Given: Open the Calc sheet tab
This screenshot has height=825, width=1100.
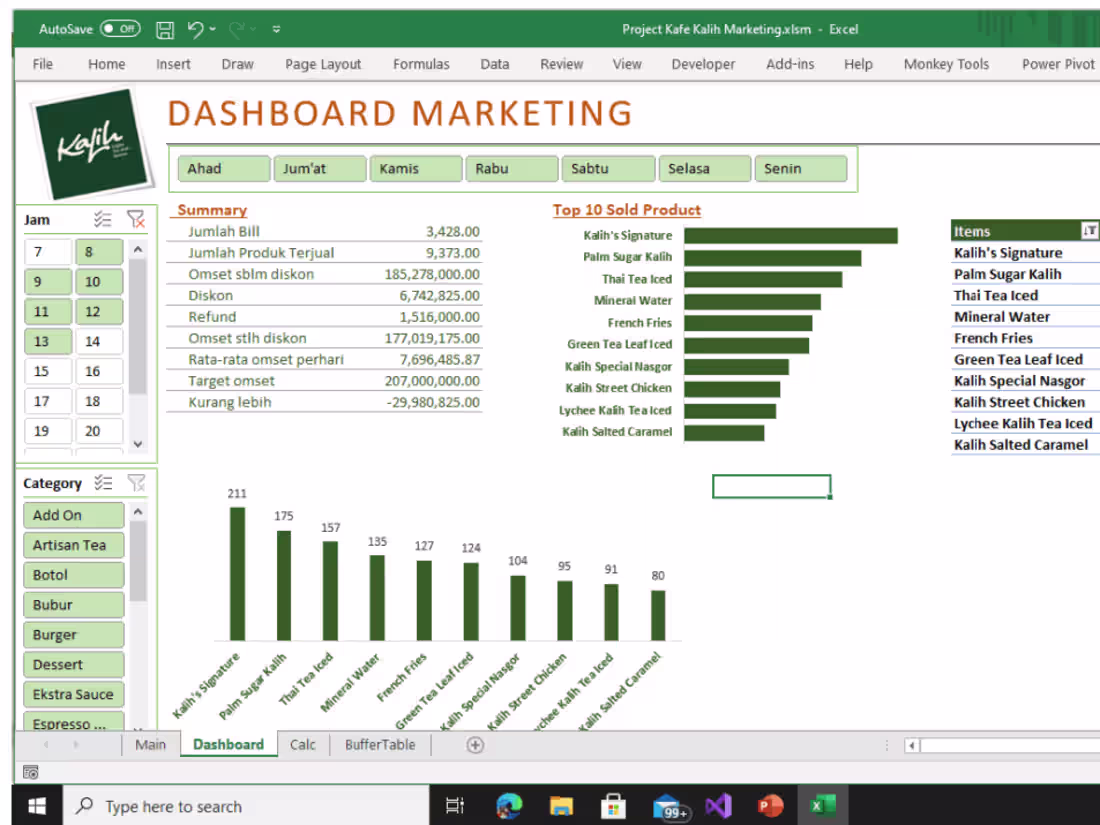Looking at the screenshot, I should [x=302, y=744].
